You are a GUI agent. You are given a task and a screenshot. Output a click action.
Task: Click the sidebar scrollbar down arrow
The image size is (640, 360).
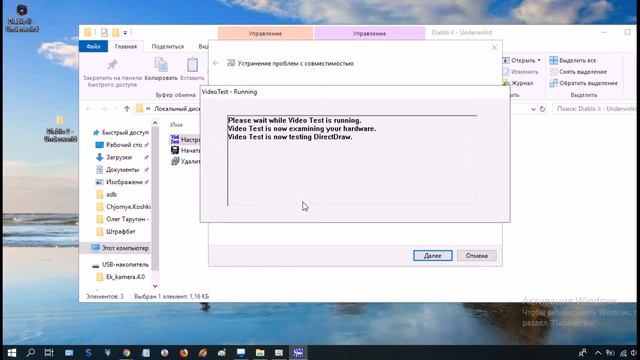pos(155,286)
